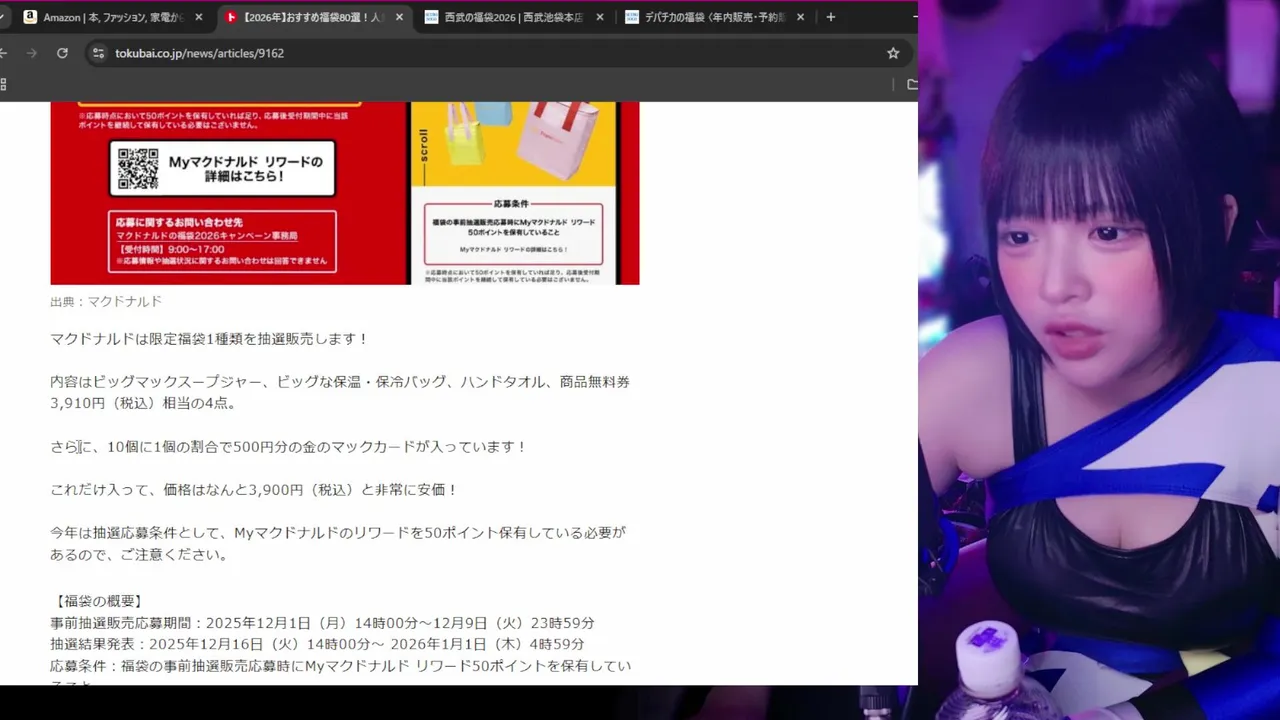This screenshot has height=720, width=1280.
Task: Go back in browser history
Action: coord(4,53)
